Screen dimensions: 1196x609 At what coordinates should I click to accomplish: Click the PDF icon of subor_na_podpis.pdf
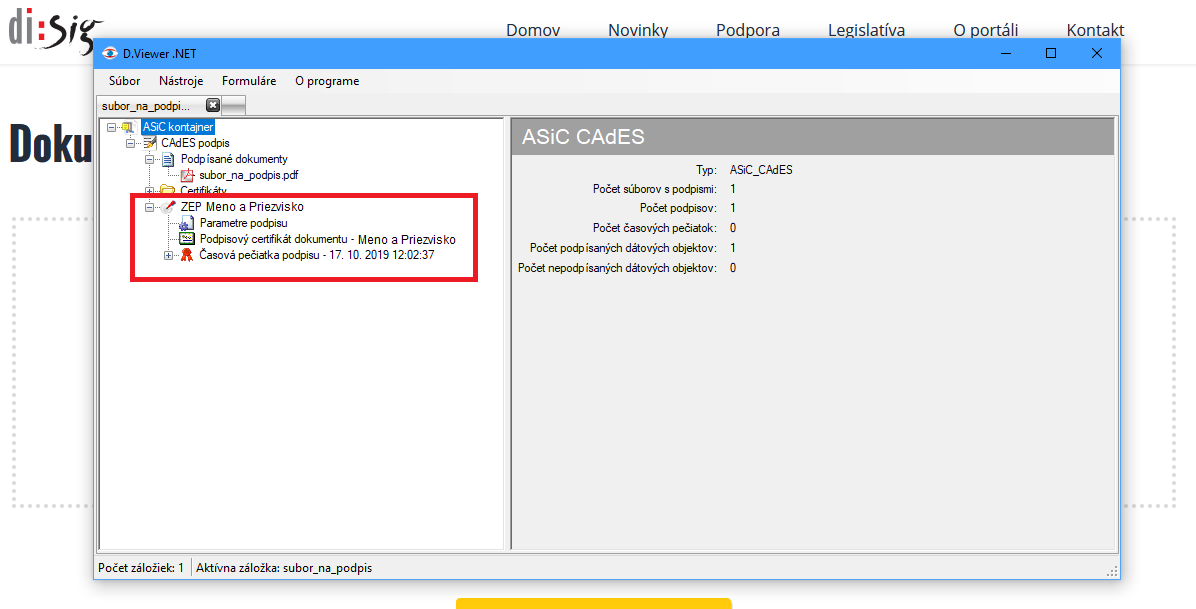point(187,175)
